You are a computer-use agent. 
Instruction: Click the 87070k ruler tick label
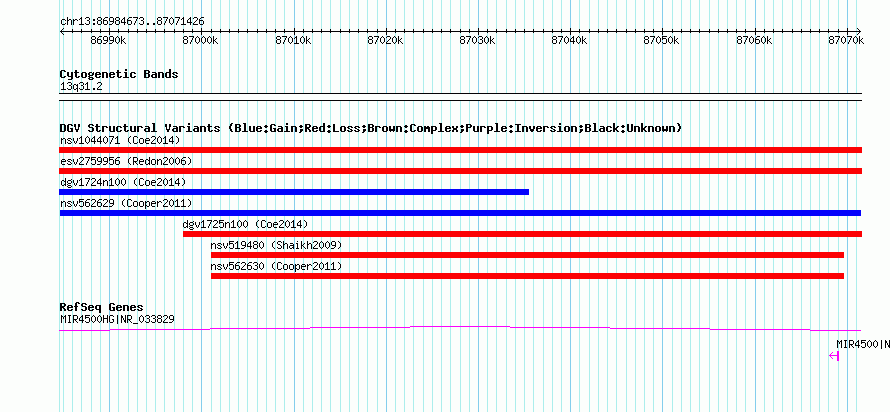pyautogui.click(x=846, y=41)
